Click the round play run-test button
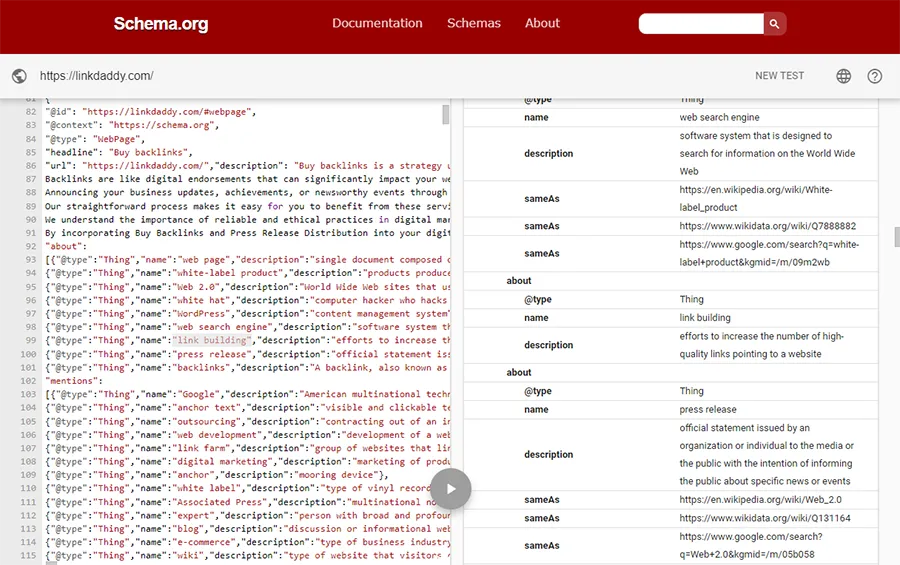Screen dimensions: 900x565 tap(451, 489)
